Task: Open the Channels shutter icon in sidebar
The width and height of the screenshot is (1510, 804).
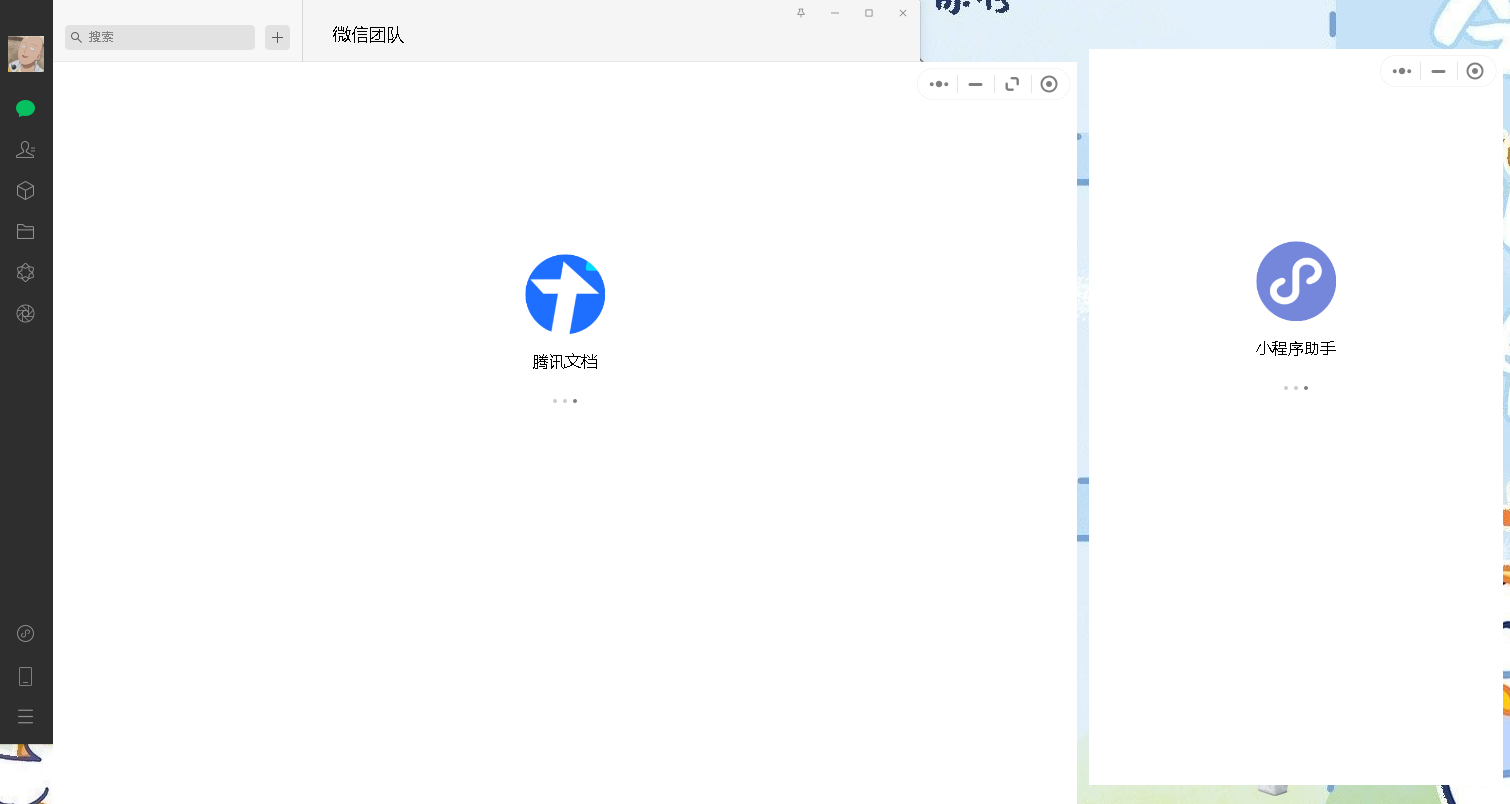Action: tap(26, 314)
